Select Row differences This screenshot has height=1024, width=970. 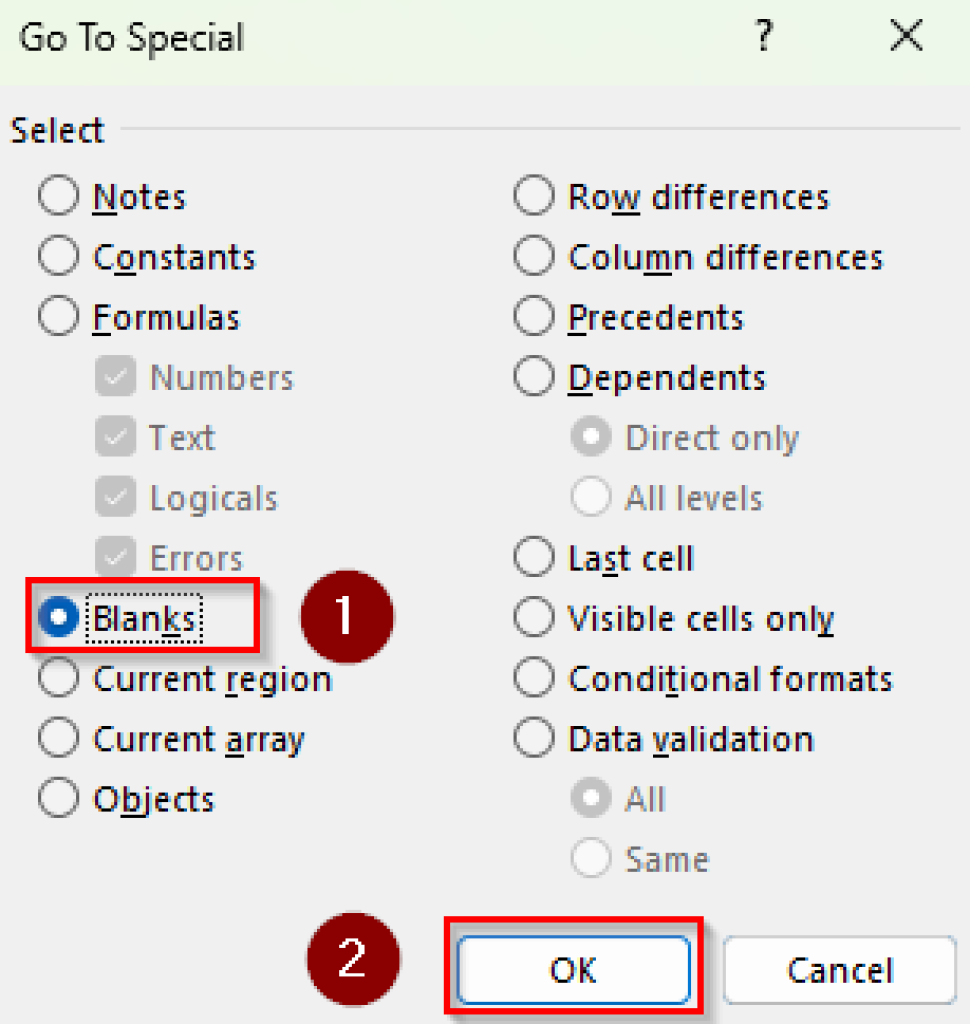534,196
